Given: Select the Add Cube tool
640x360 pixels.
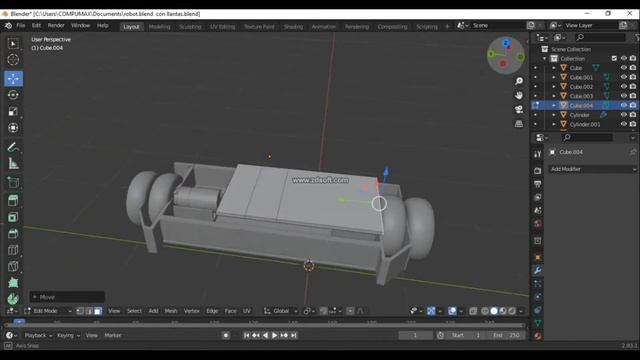Looking at the screenshot, I should click(13, 182).
